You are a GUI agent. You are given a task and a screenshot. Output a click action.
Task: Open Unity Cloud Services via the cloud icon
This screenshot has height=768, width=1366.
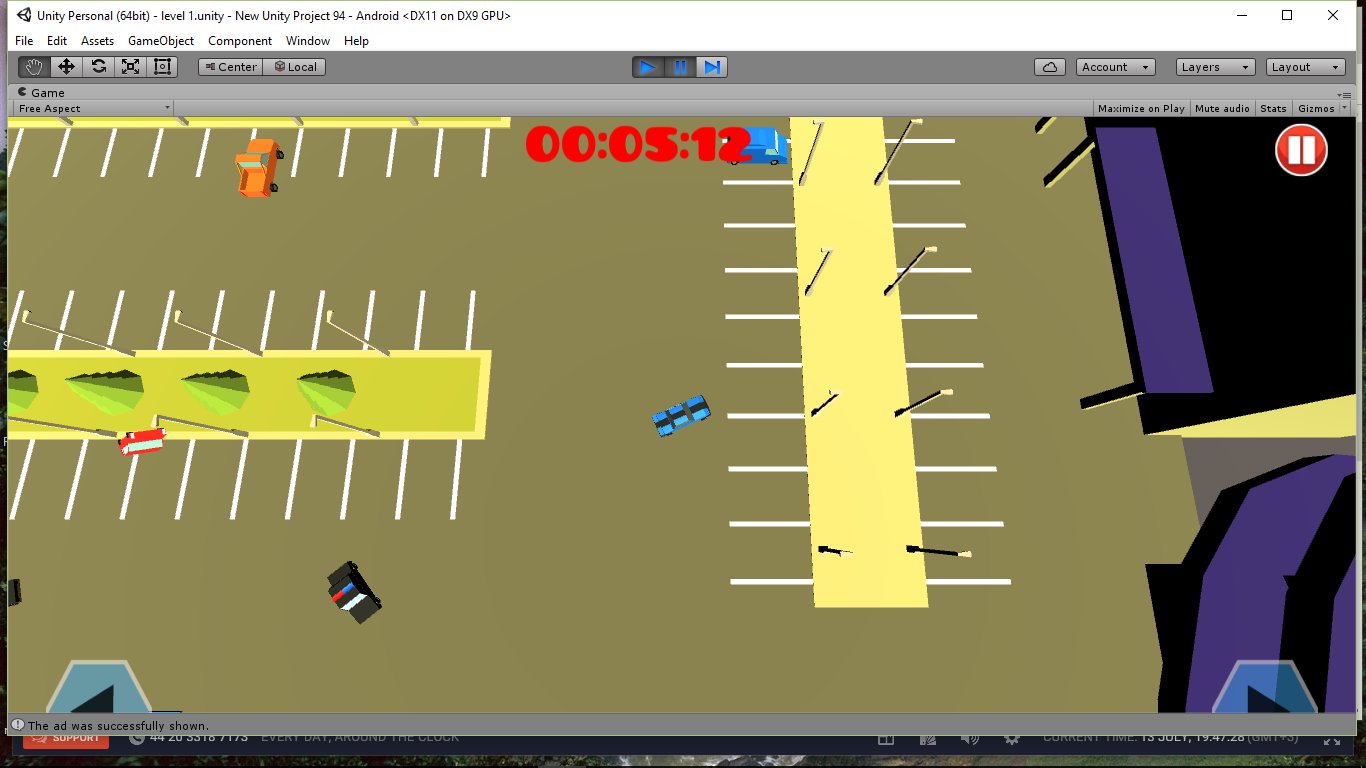[1050, 66]
